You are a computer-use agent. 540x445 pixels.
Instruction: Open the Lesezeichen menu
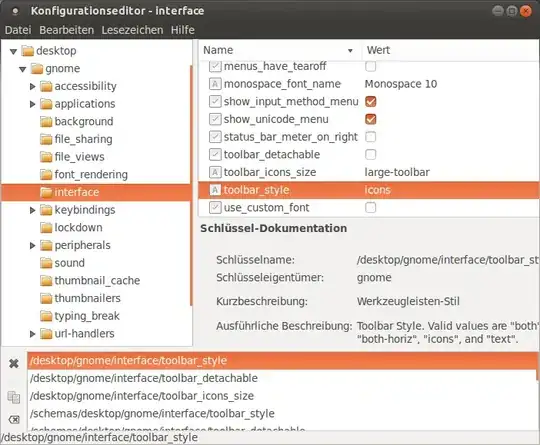point(132,30)
